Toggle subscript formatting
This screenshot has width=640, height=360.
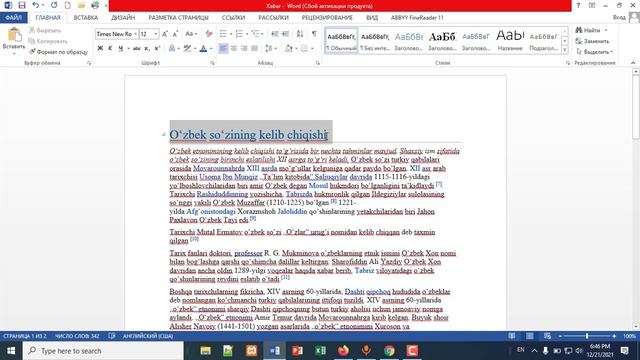click(x=147, y=49)
